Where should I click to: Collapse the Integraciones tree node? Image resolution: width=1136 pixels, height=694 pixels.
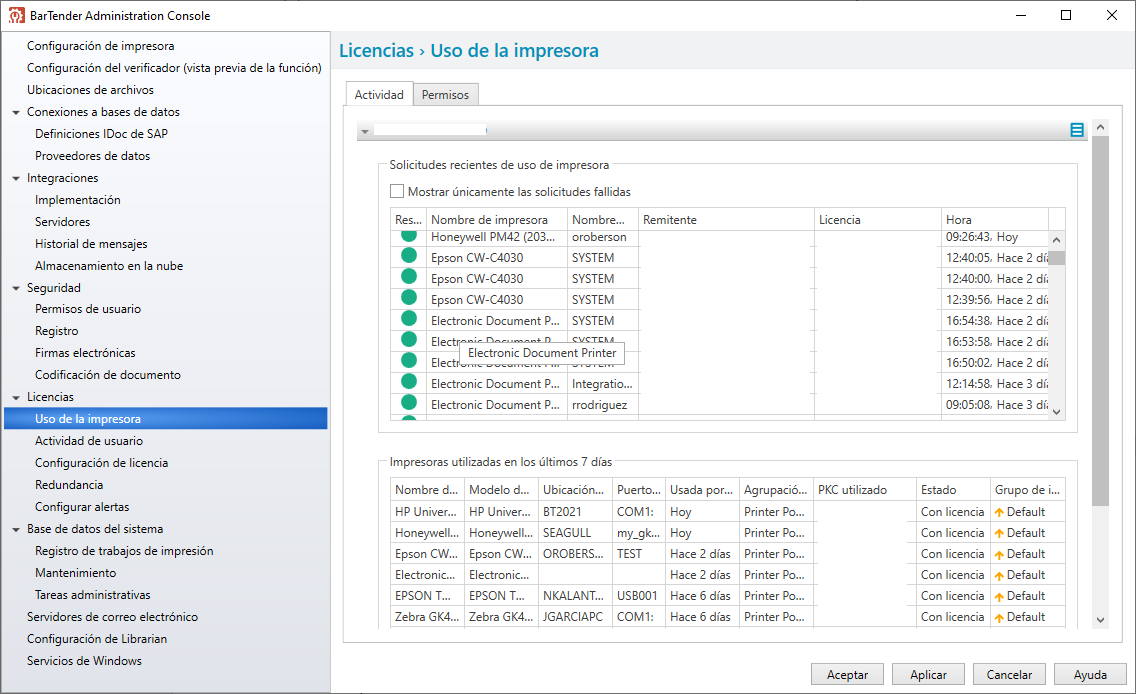coord(16,178)
